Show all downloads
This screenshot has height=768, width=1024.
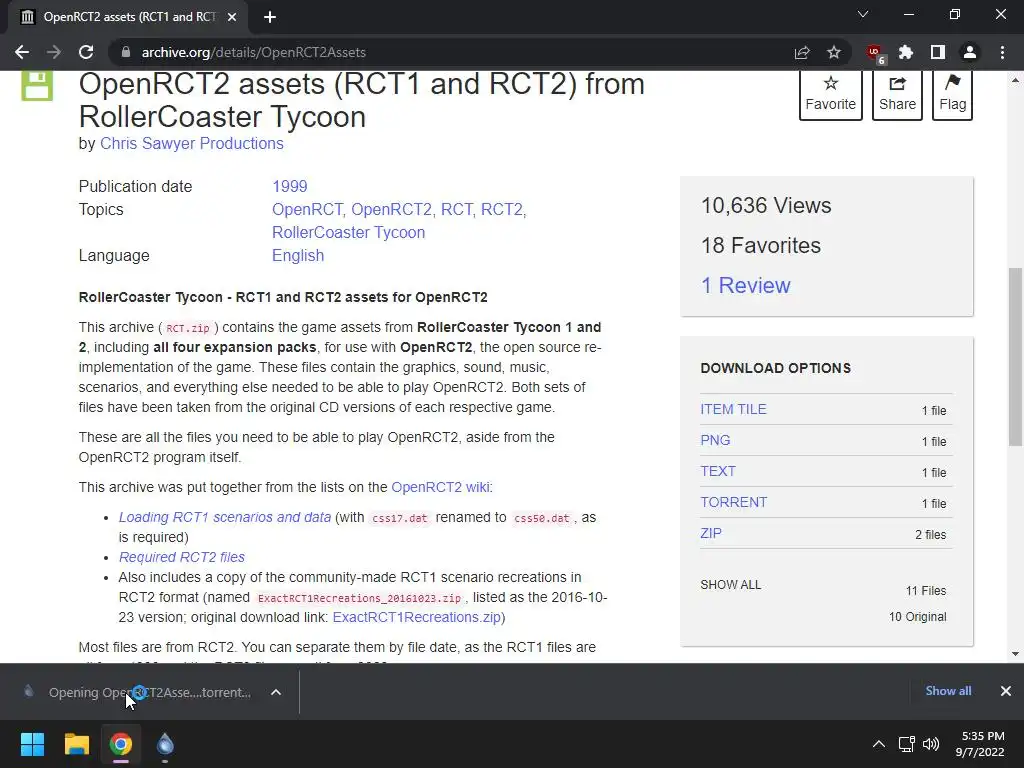pos(948,691)
